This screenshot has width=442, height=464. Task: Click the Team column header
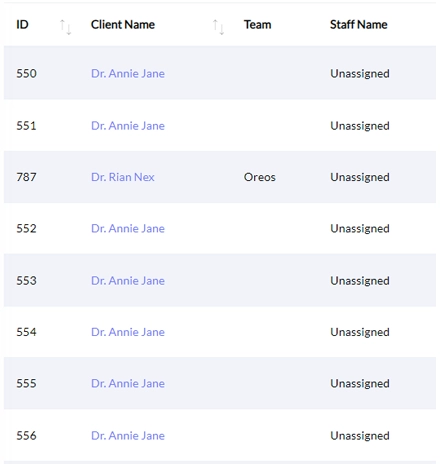click(257, 25)
